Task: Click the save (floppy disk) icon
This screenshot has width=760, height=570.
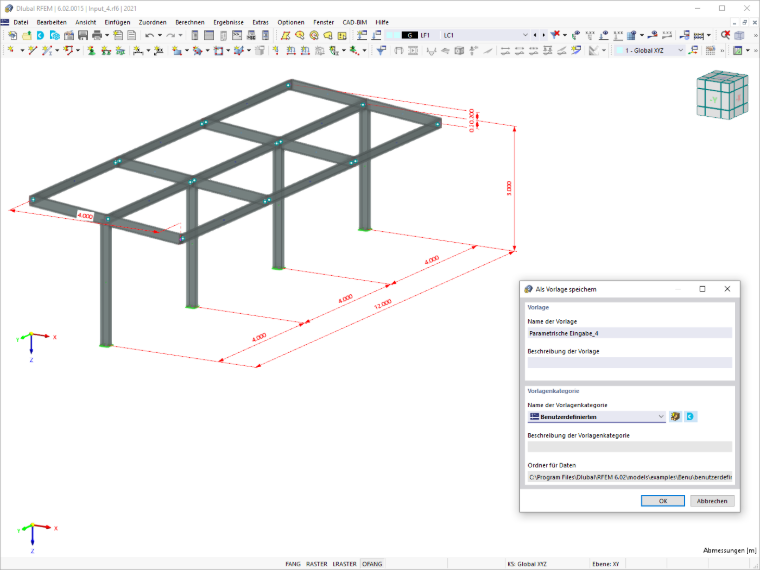Action: [x=83, y=35]
